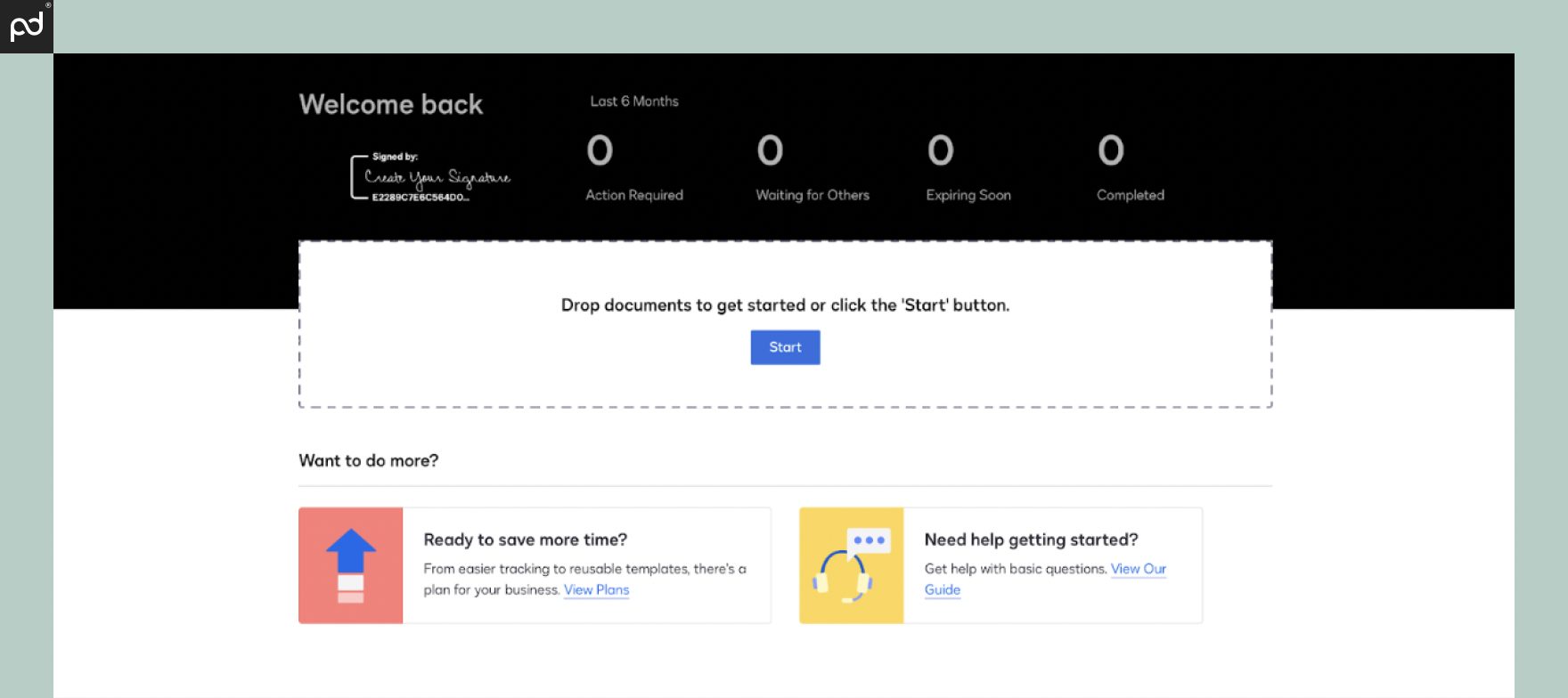
Task: Click the blue upload arrow icon
Action: point(351,565)
